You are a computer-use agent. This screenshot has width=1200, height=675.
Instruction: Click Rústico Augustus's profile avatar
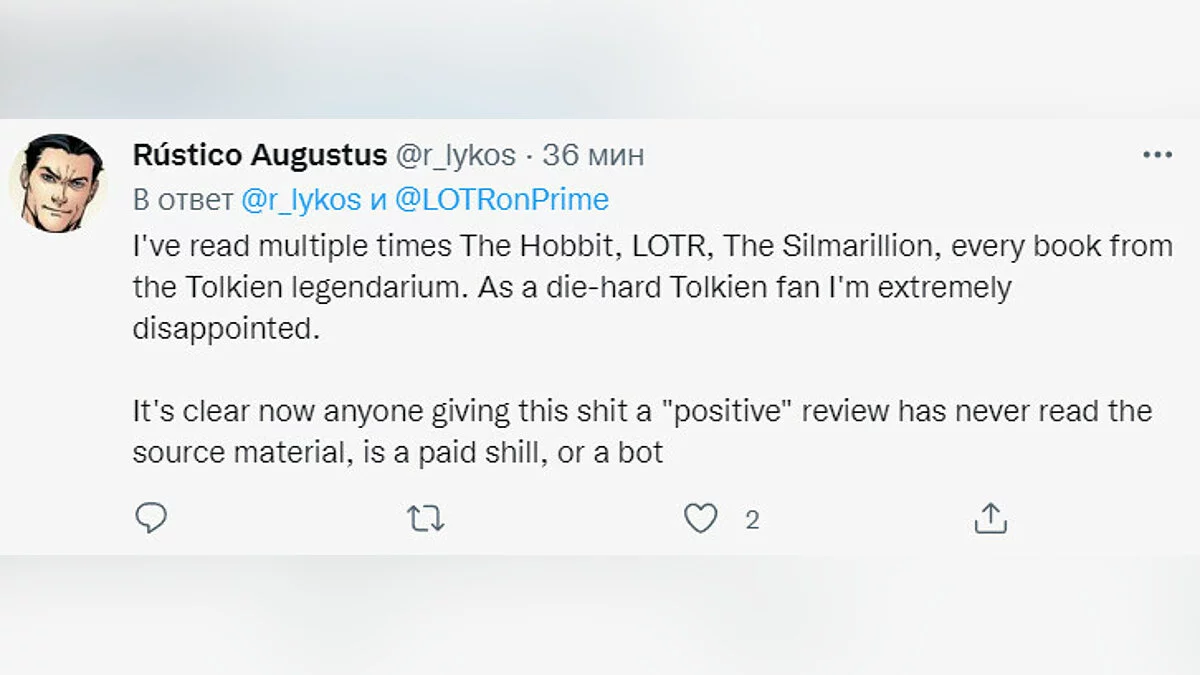[57, 184]
